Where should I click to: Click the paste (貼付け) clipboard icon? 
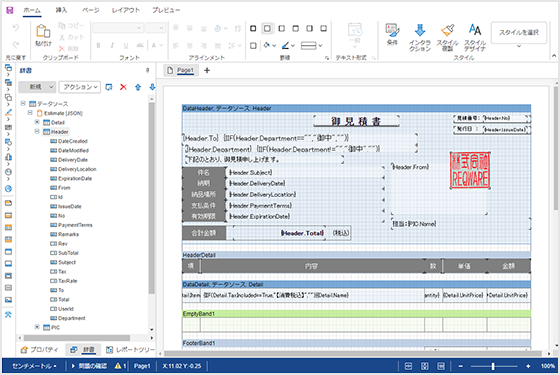[43, 31]
